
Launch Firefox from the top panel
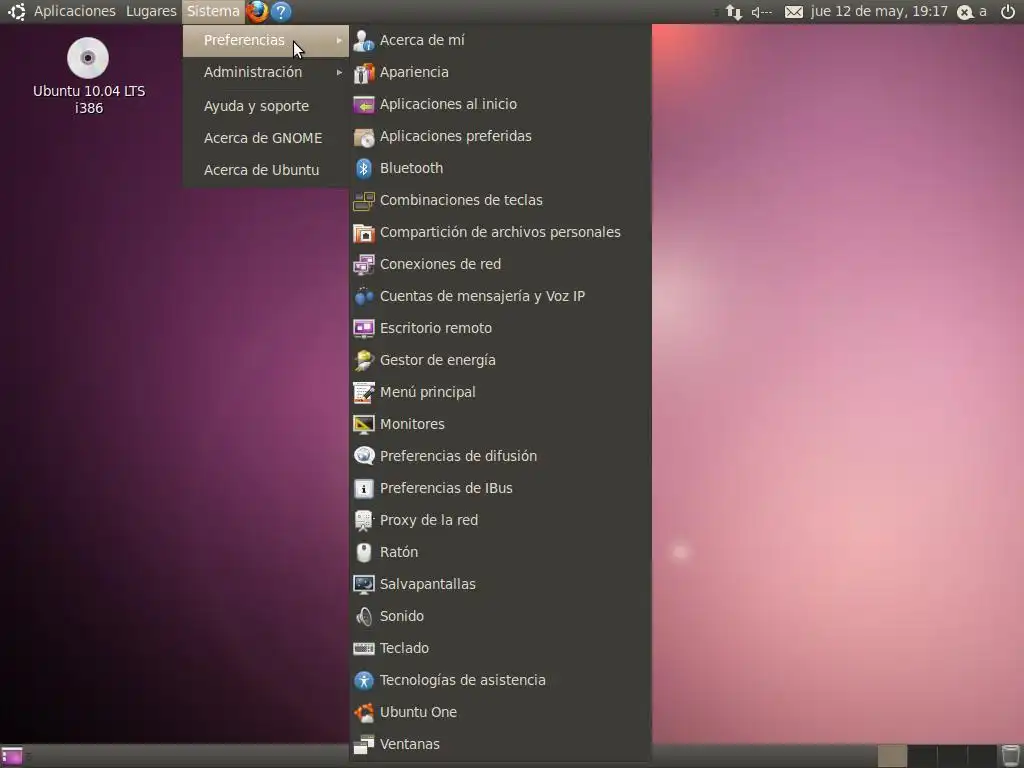point(257,12)
